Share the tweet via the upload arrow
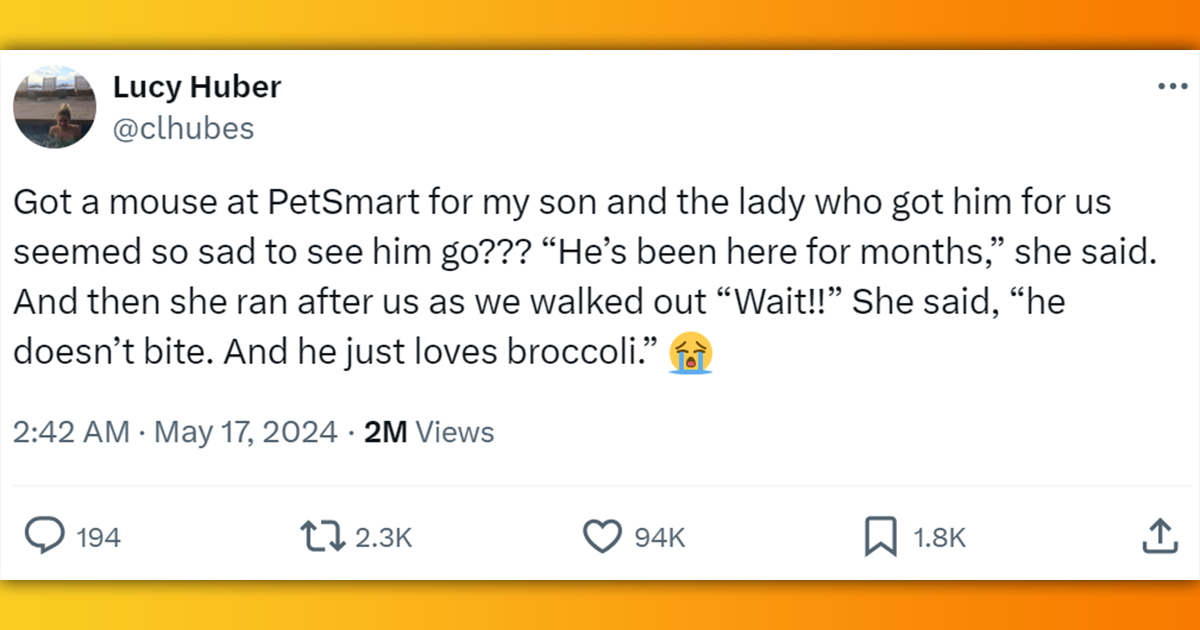The image size is (1200, 630). 1160,536
